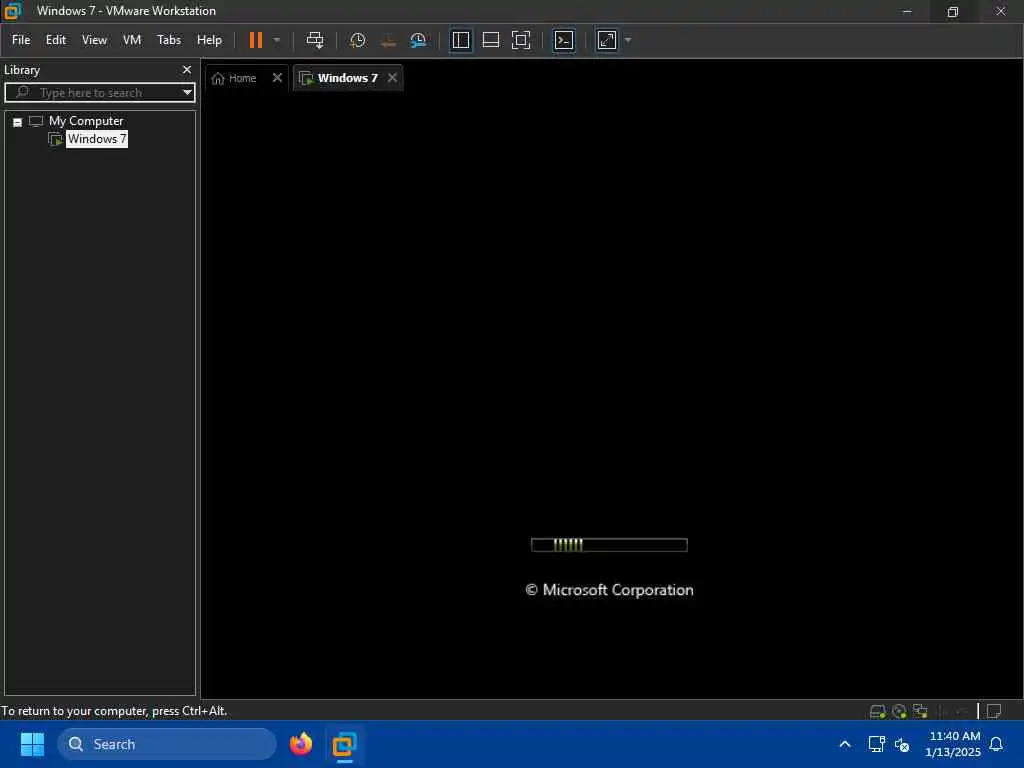
Task: Open the Snapshot Manager
Action: 418,40
